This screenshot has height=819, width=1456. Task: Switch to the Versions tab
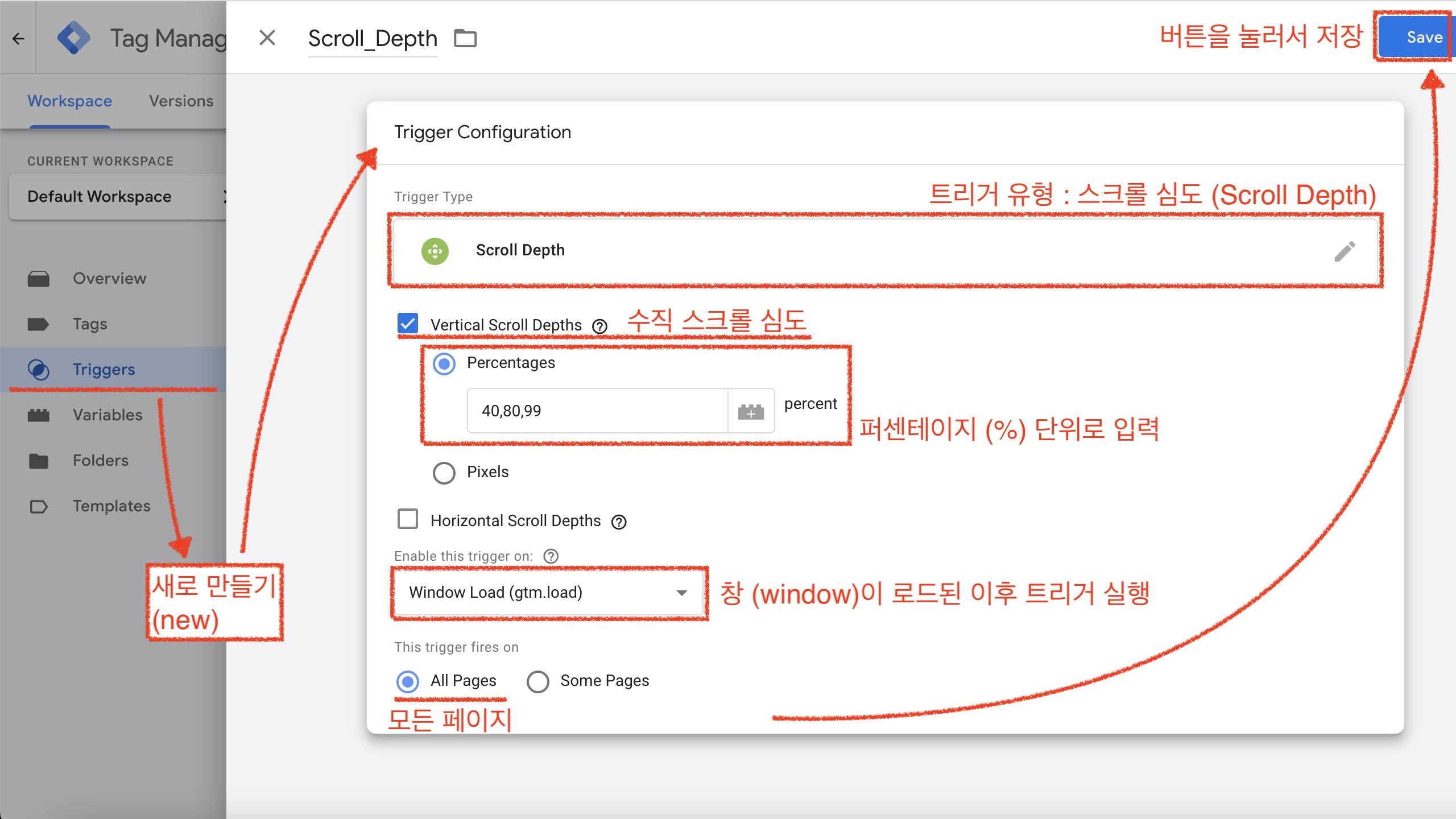point(181,101)
